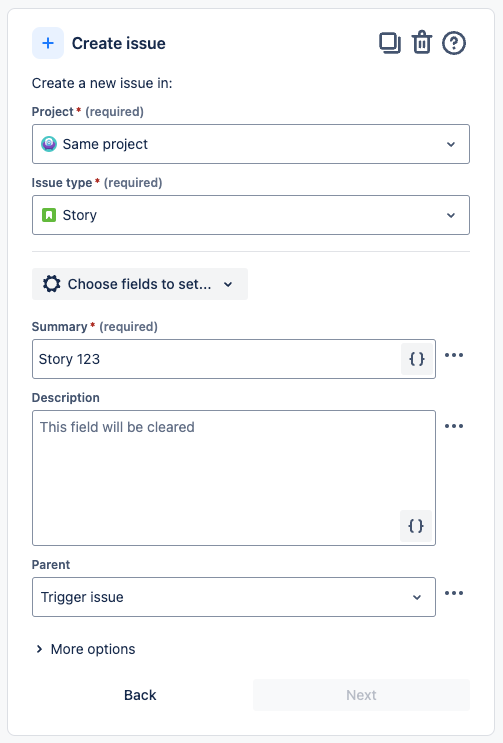Click the Story issue type icon
This screenshot has width=503, height=743.
(49, 215)
